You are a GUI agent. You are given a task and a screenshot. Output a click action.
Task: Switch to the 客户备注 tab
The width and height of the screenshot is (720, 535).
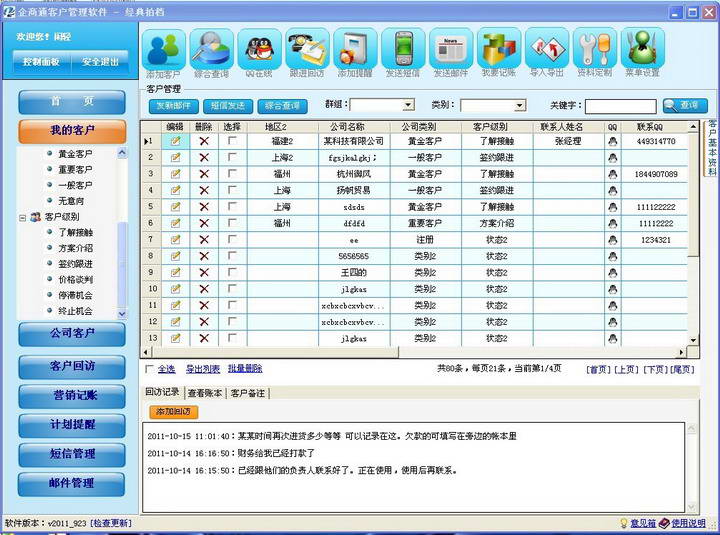pos(248,393)
